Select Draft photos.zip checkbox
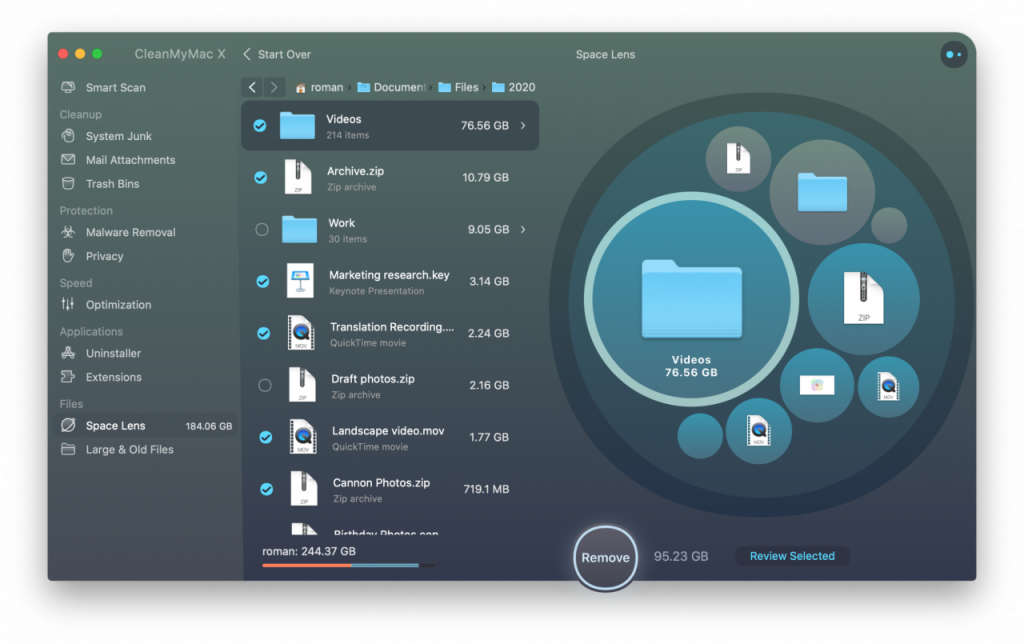 264,385
